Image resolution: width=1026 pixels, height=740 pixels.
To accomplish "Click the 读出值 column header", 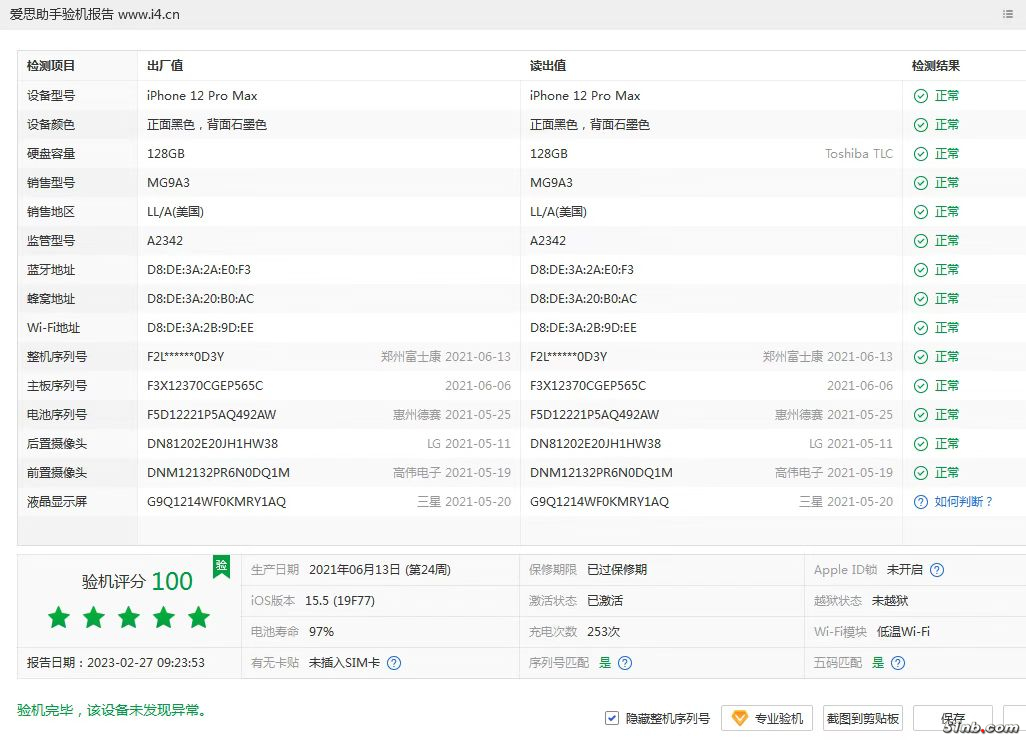I will click(548, 65).
